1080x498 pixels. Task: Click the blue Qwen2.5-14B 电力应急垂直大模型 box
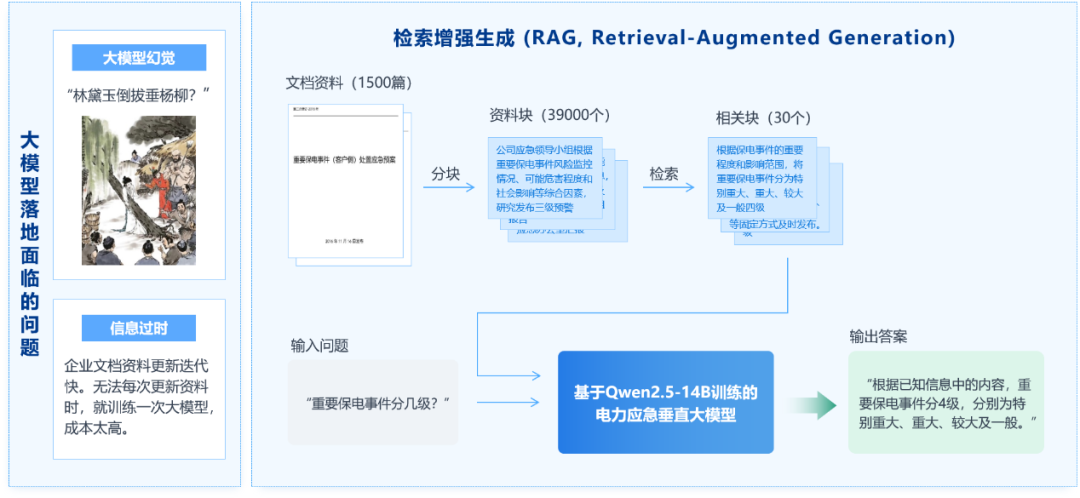[x=665, y=403]
